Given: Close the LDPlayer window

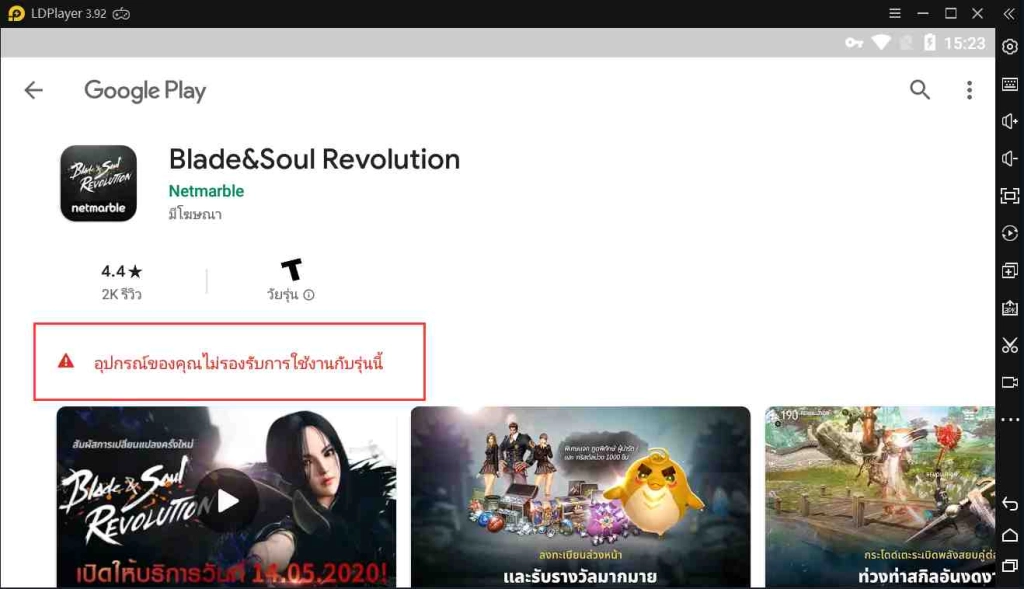Looking at the screenshot, I should tap(978, 13).
